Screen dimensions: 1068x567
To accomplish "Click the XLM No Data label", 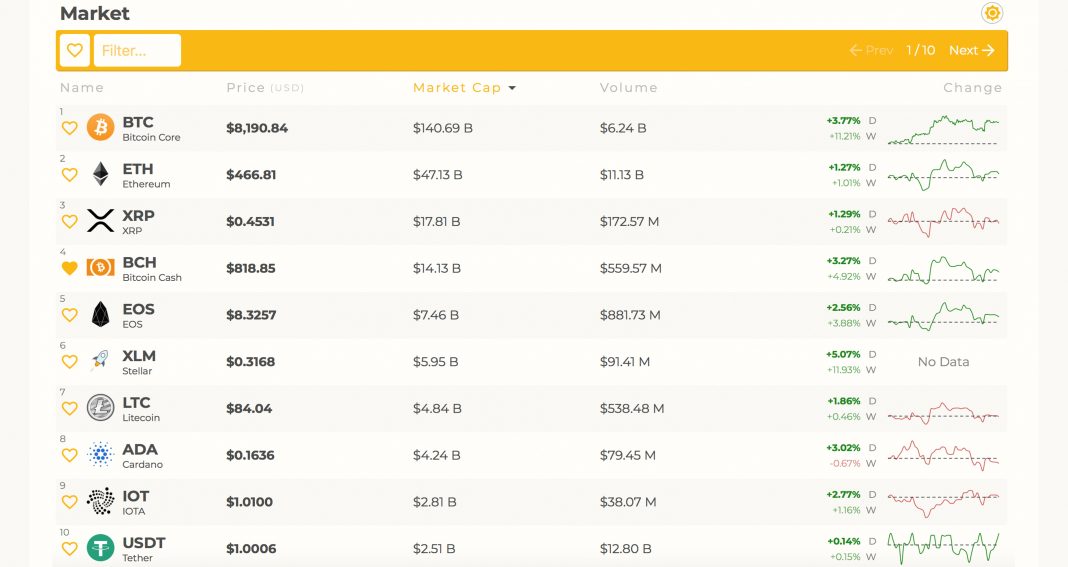I will (x=943, y=362).
